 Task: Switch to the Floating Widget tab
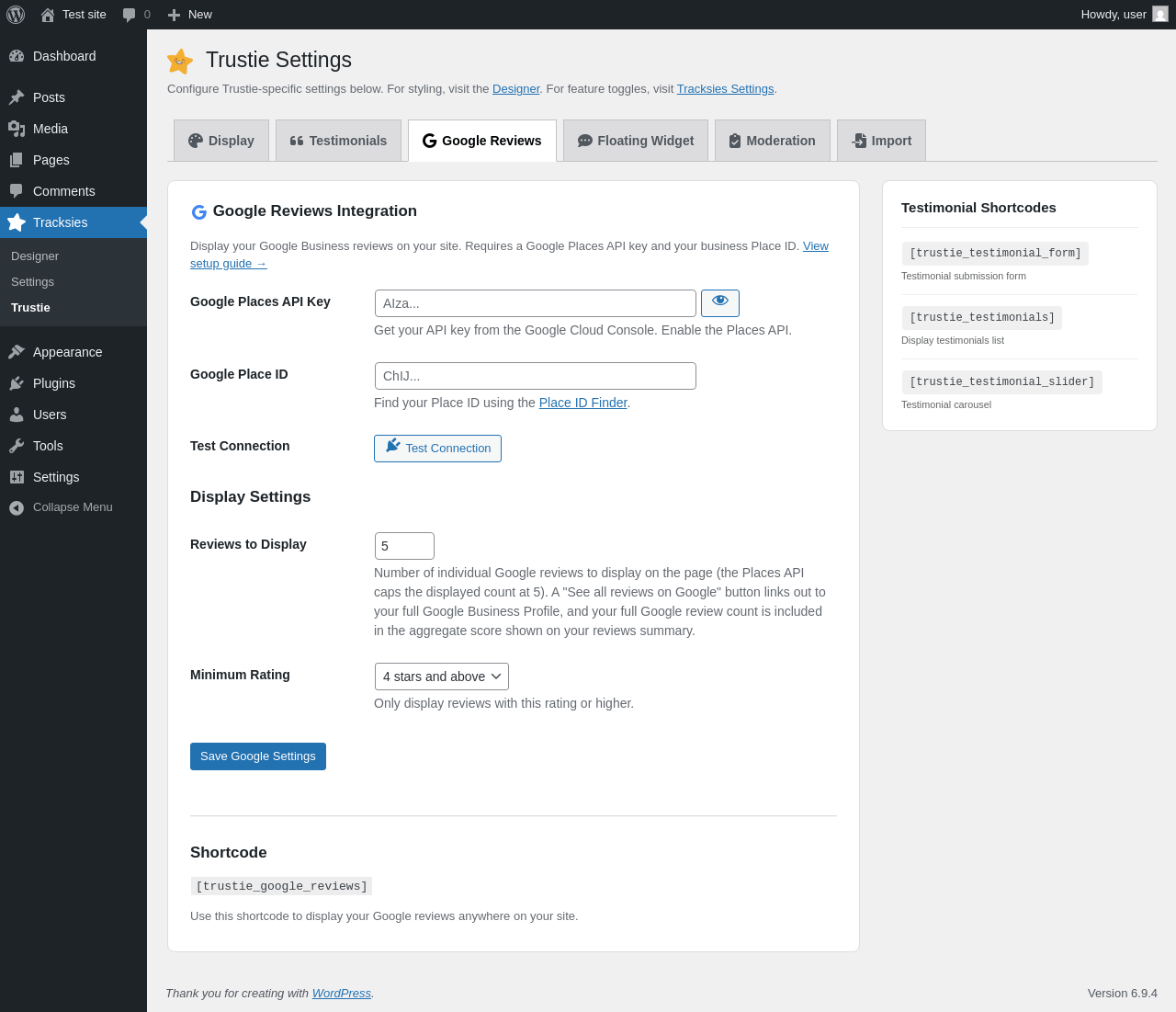click(636, 141)
